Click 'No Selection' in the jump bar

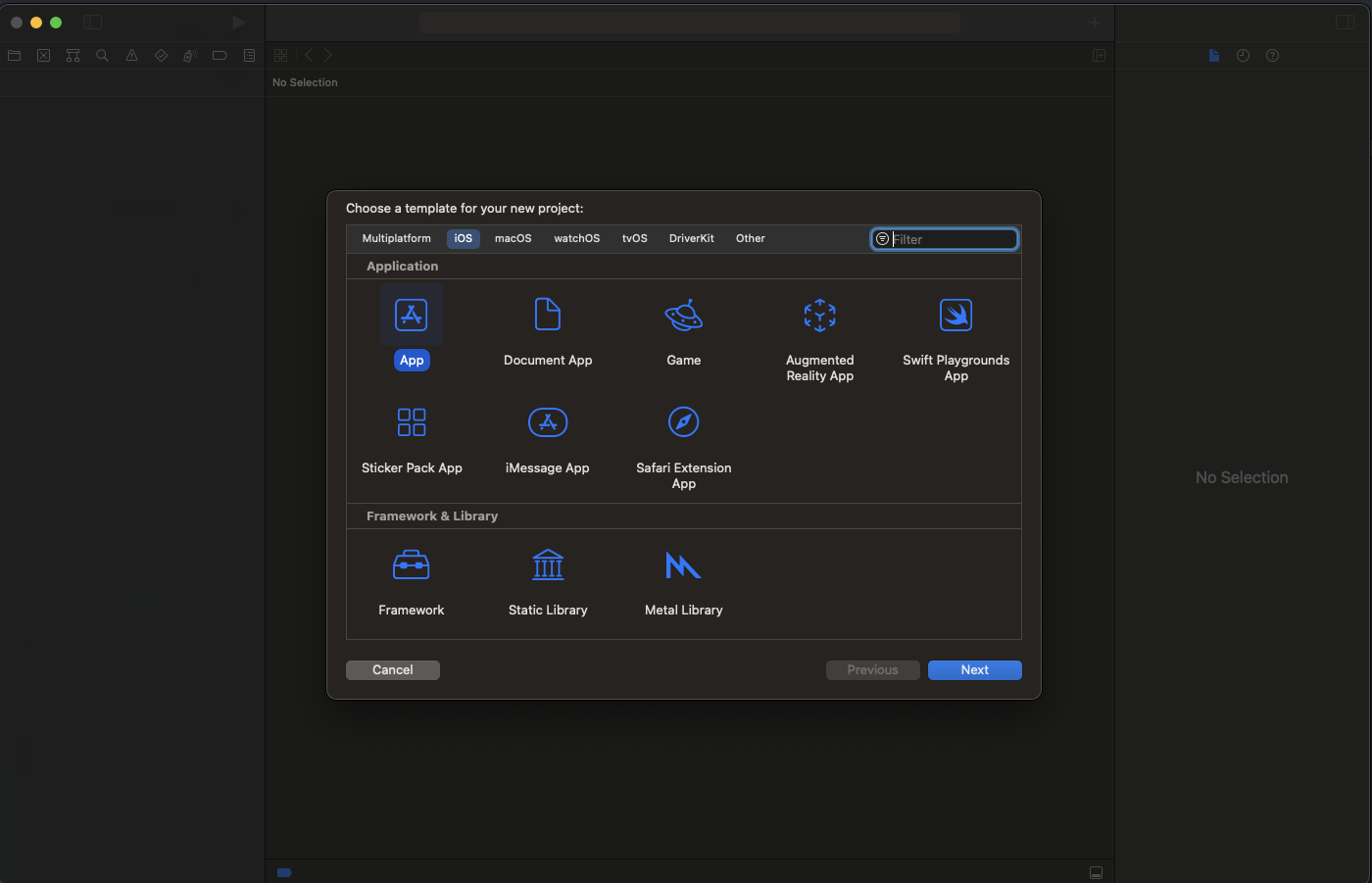click(x=305, y=82)
